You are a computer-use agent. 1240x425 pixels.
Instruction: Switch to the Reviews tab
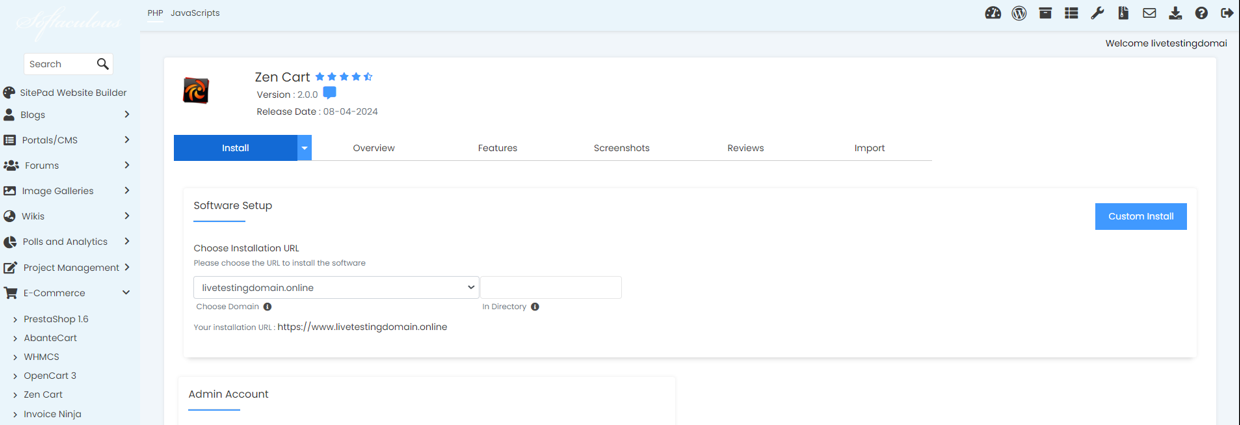745,148
